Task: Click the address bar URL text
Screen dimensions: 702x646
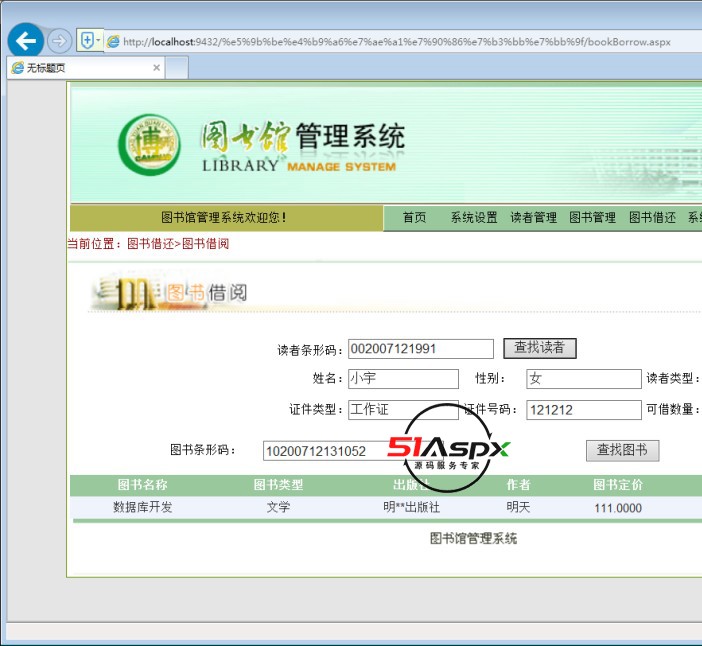Action: (x=397, y=42)
